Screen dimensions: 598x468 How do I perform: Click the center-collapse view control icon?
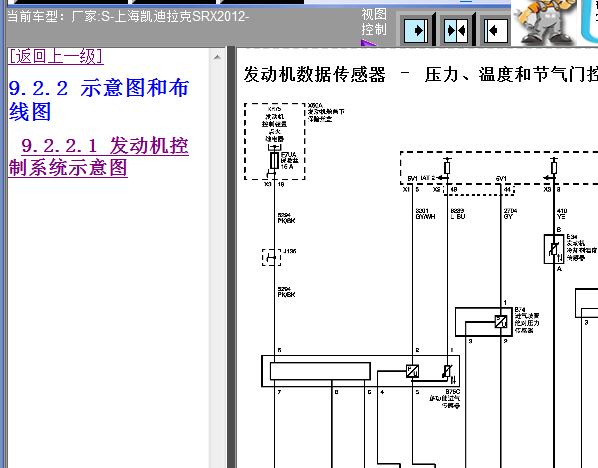(456, 30)
